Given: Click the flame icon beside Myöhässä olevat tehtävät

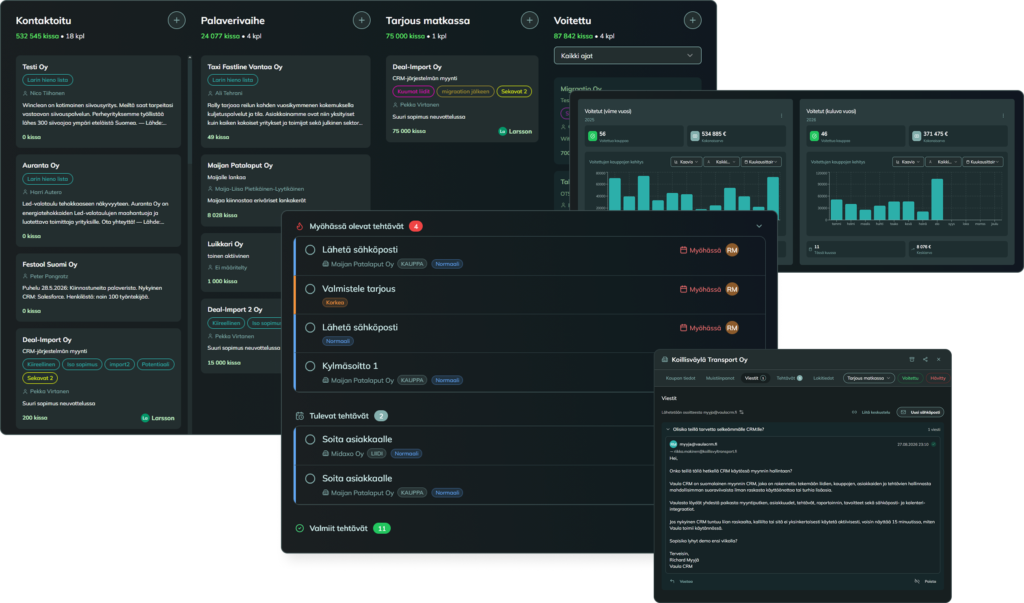Looking at the screenshot, I should click(x=300, y=227).
